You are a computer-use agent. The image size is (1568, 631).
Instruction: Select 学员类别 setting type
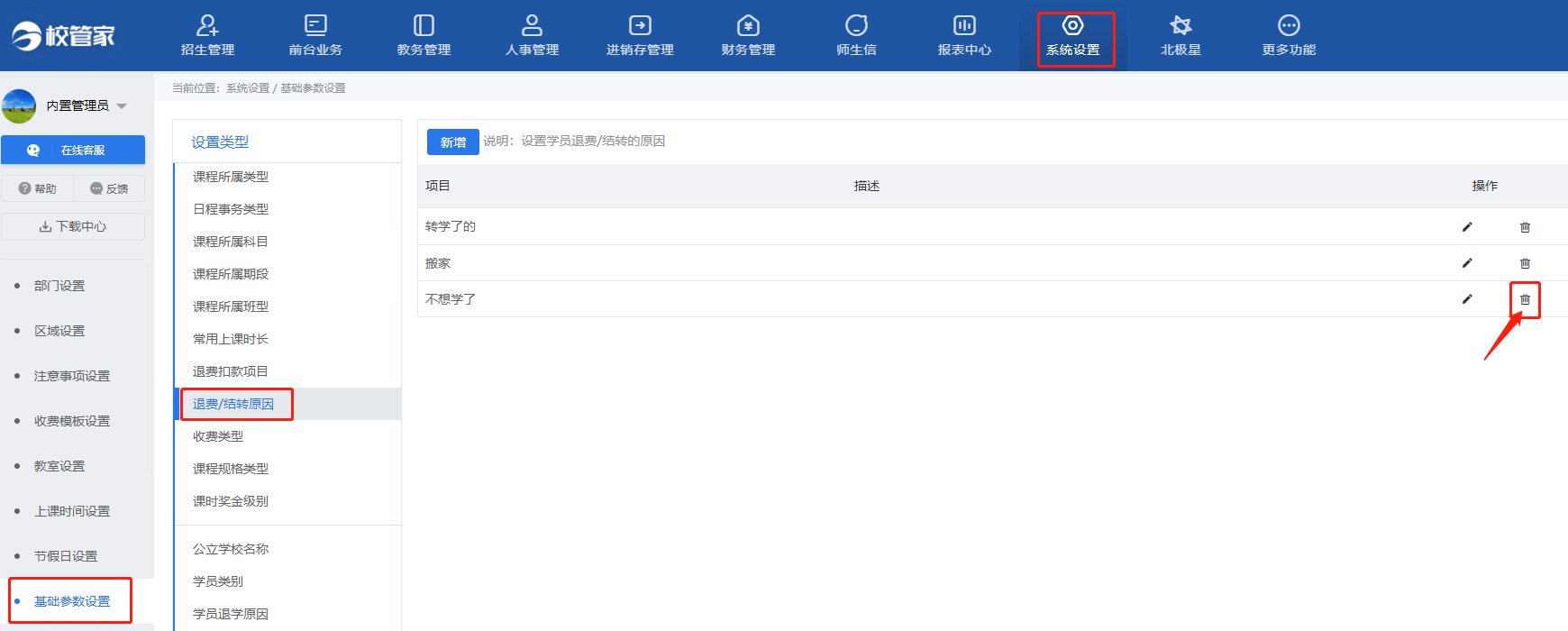pyautogui.click(x=218, y=581)
